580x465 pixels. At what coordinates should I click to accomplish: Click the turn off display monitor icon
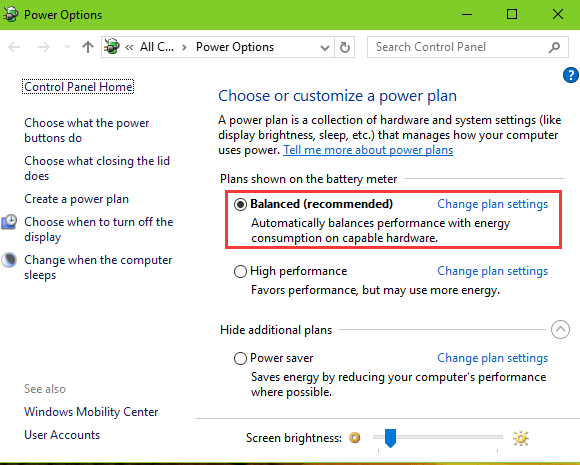pyautogui.click(x=9, y=222)
